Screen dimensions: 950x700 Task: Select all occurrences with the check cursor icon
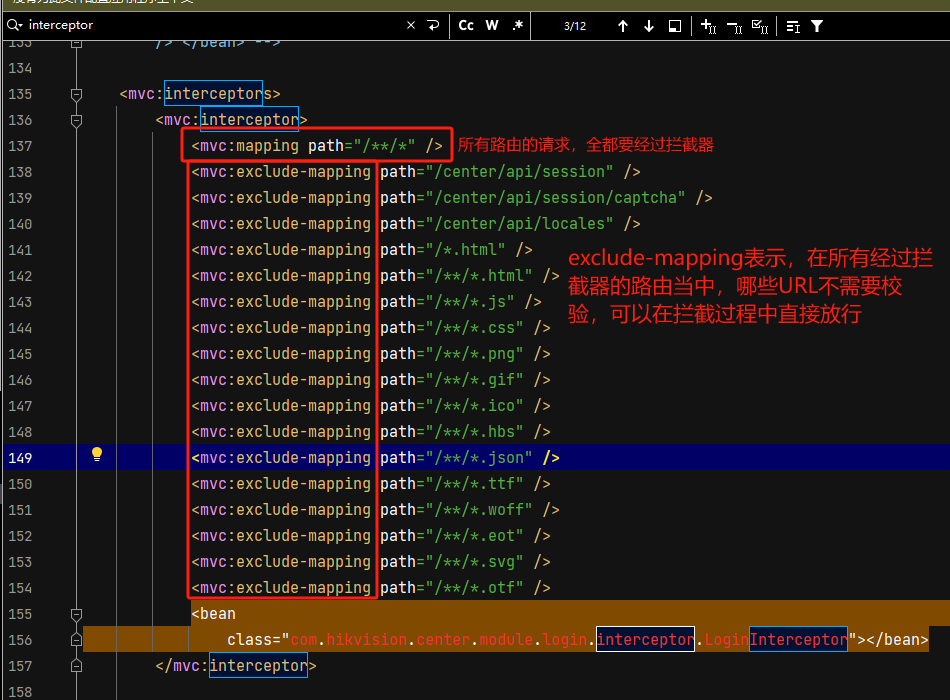(760, 26)
